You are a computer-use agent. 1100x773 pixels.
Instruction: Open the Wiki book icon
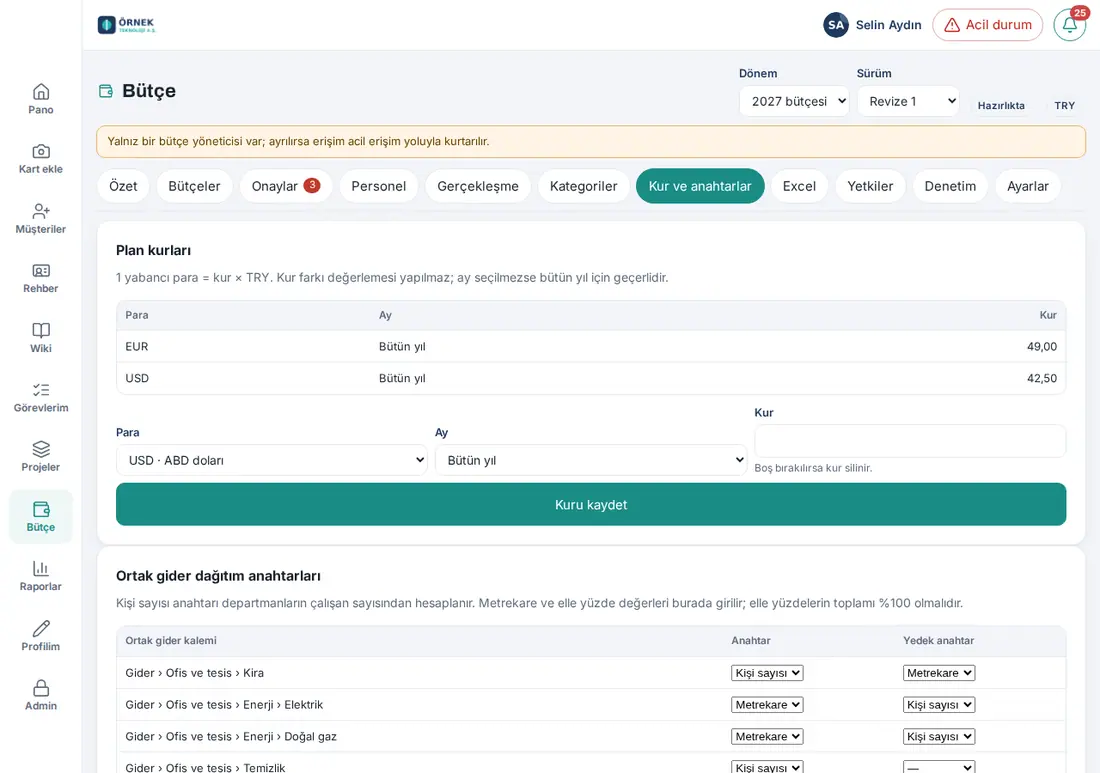click(41, 330)
